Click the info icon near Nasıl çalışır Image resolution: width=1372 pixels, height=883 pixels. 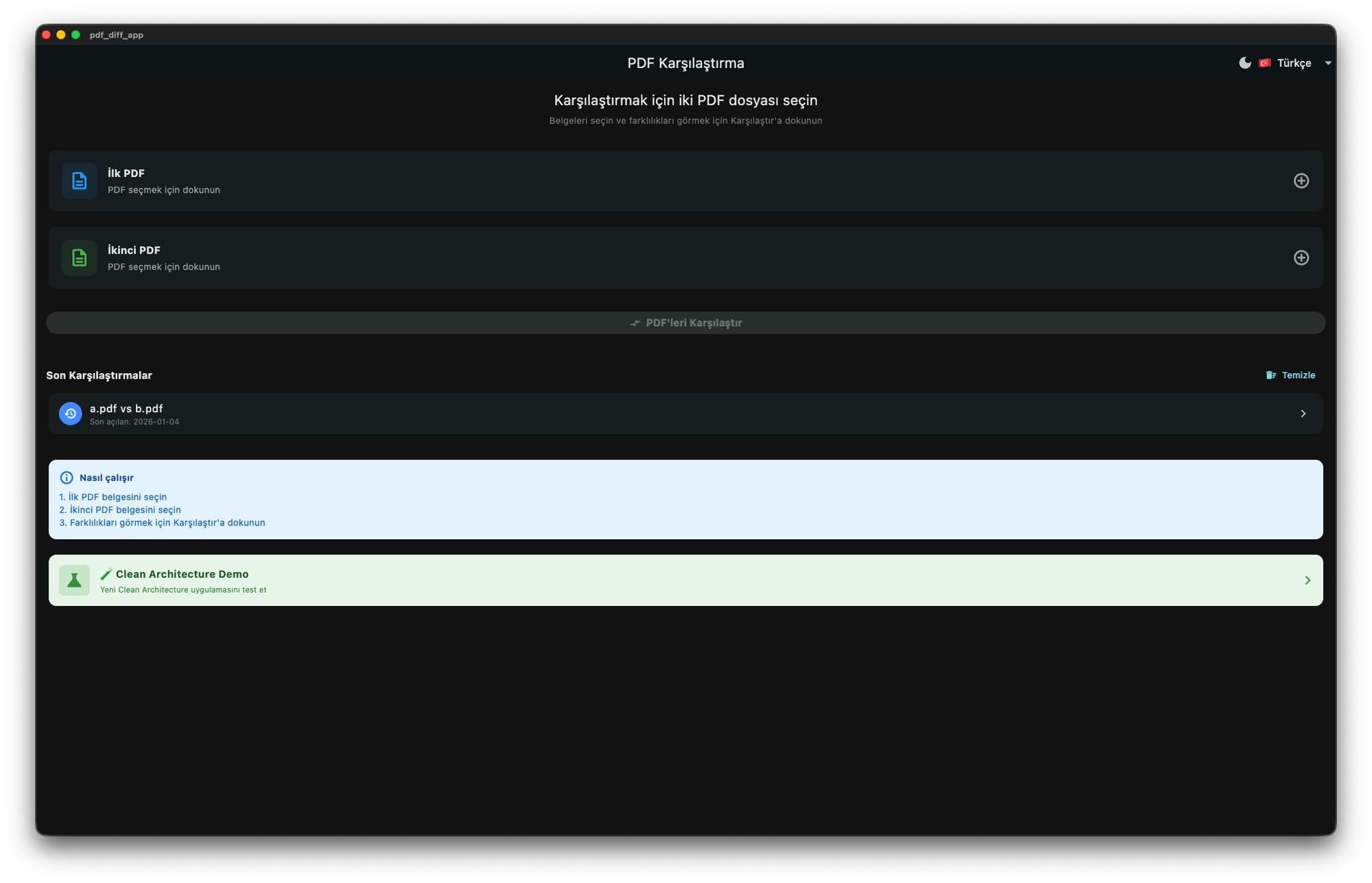(x=67, y=478)
